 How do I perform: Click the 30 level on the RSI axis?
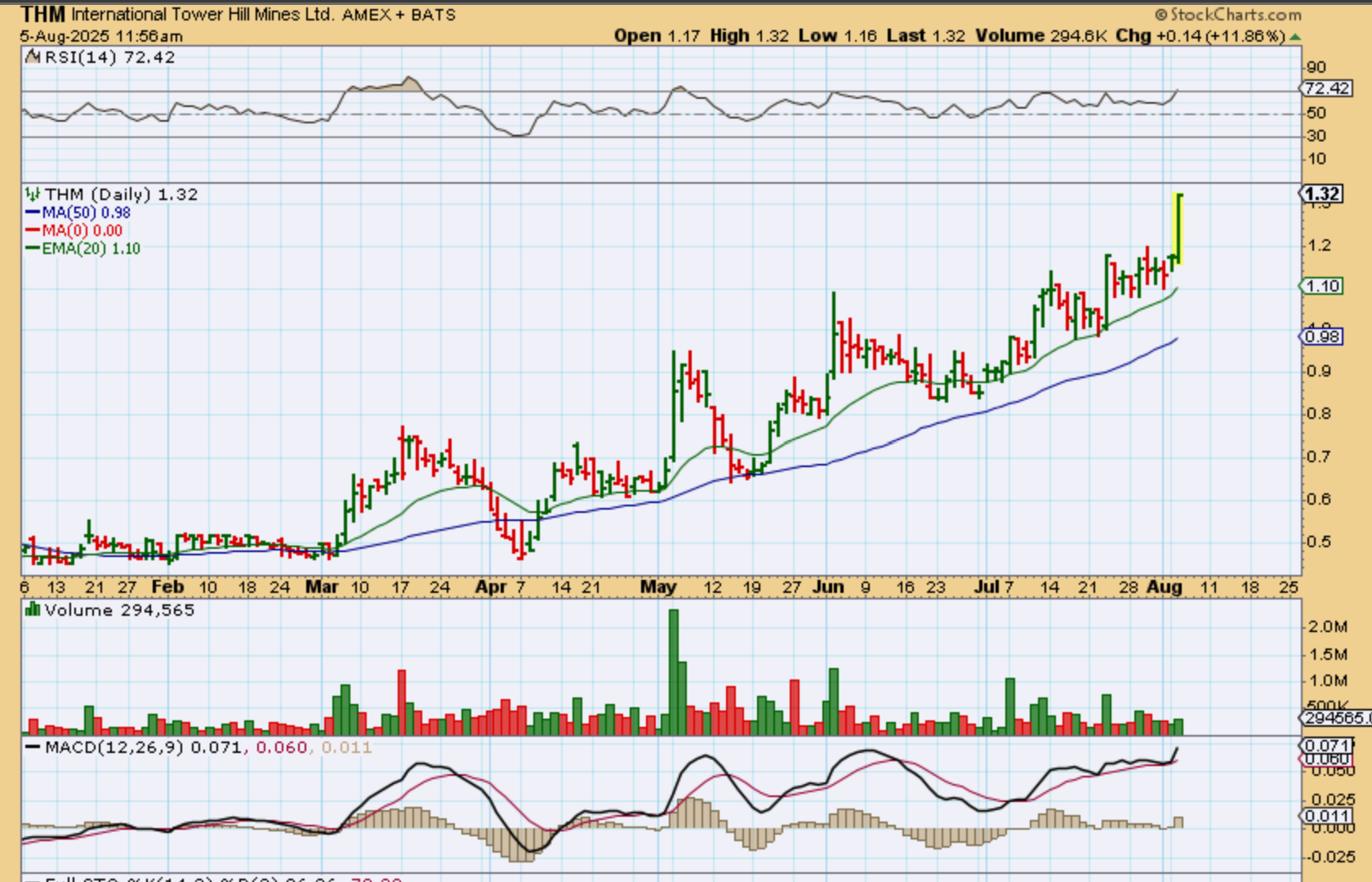tap(1316, 136)
